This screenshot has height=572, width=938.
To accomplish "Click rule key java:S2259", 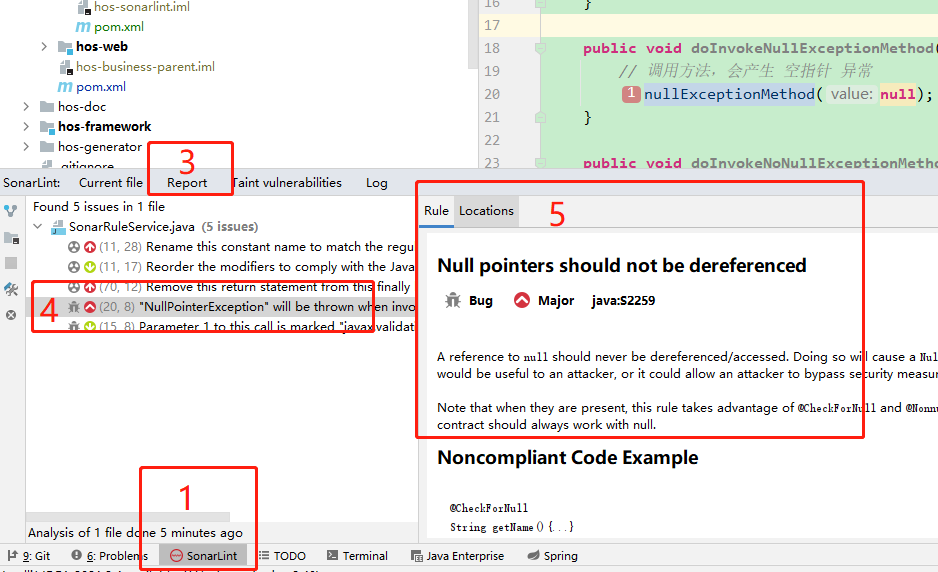I will pos(623,300).
